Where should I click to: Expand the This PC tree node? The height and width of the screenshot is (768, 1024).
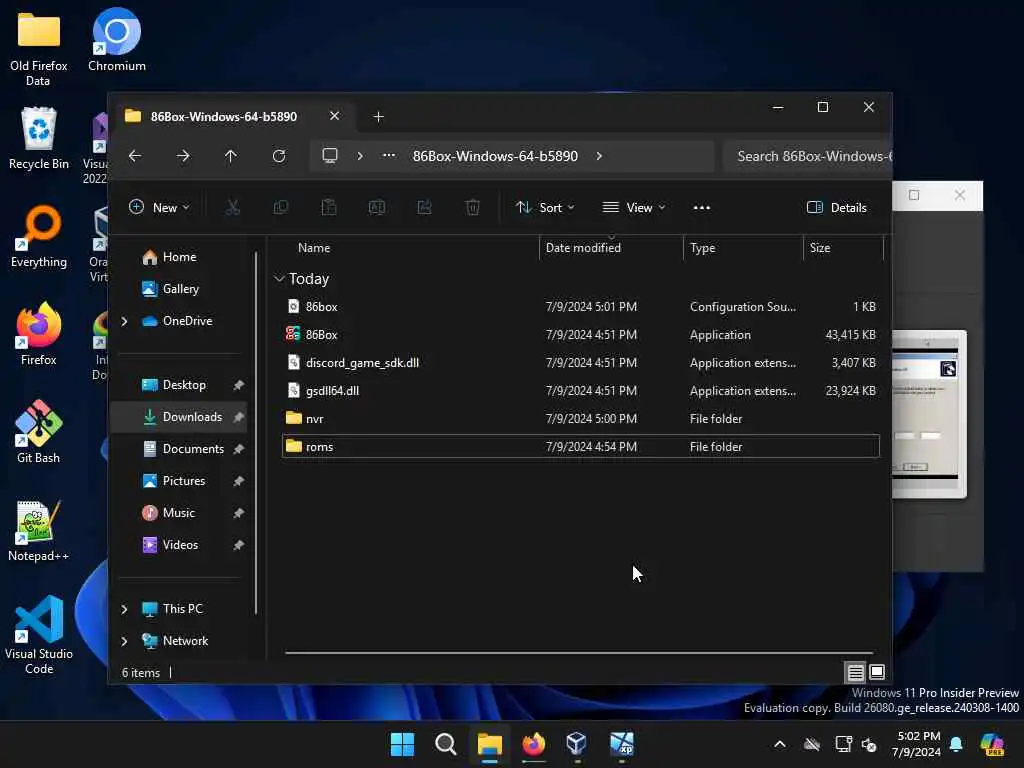pyautogui.click(x=124, y=609)
